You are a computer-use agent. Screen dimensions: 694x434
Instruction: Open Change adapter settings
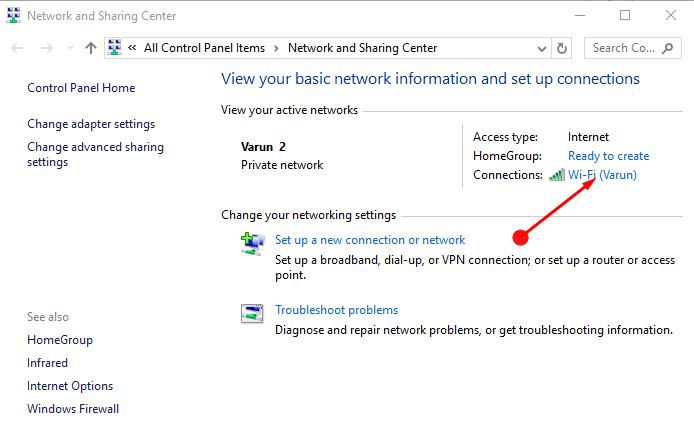coord(91,124)
